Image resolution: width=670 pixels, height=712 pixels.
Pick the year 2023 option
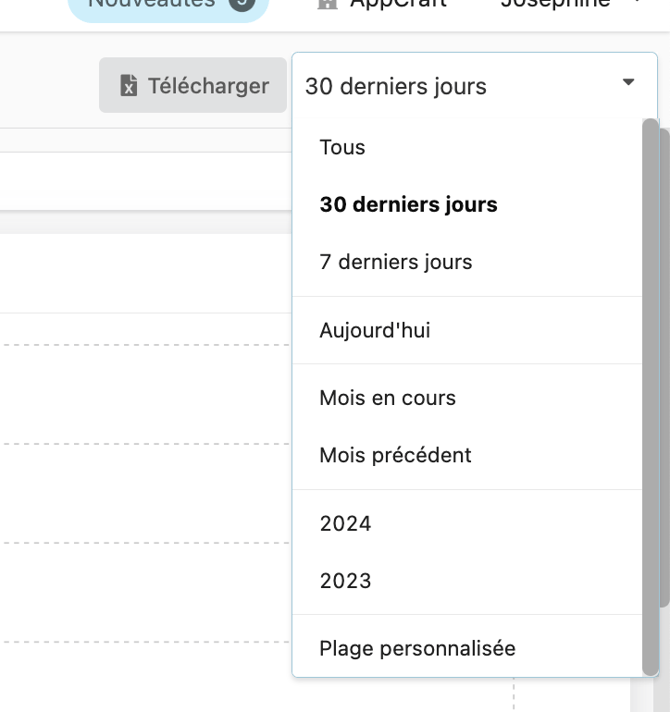[x=345, y=581]
